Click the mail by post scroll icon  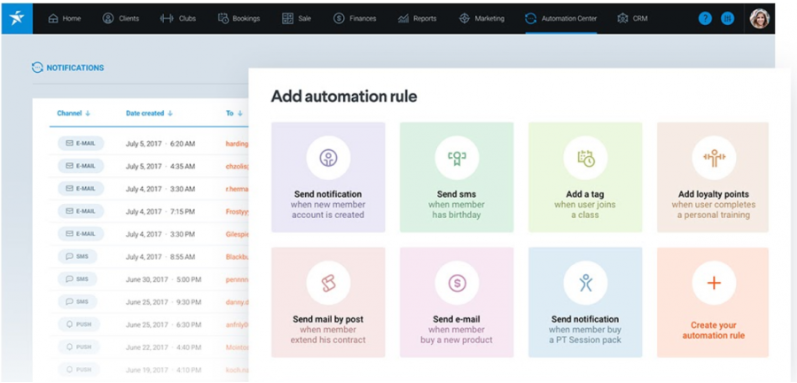click(328, 283)
